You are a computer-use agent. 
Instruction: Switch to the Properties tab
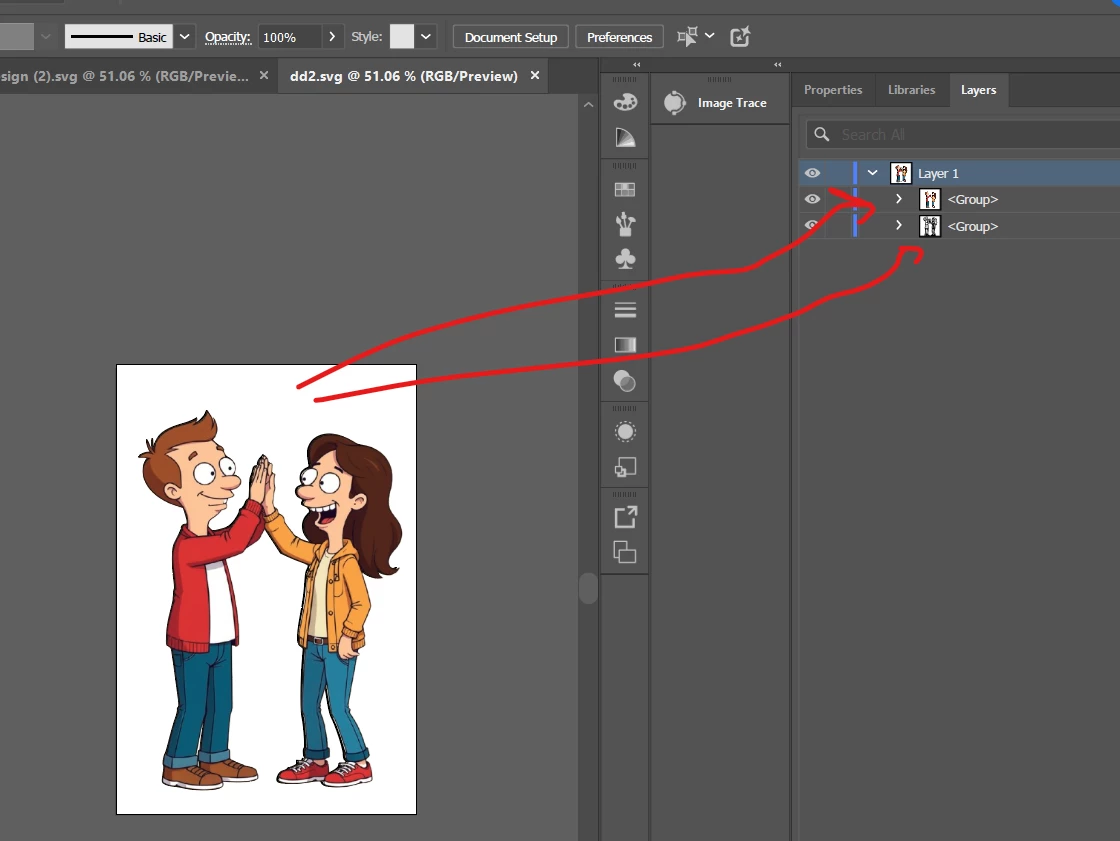[x=832, y=90]
